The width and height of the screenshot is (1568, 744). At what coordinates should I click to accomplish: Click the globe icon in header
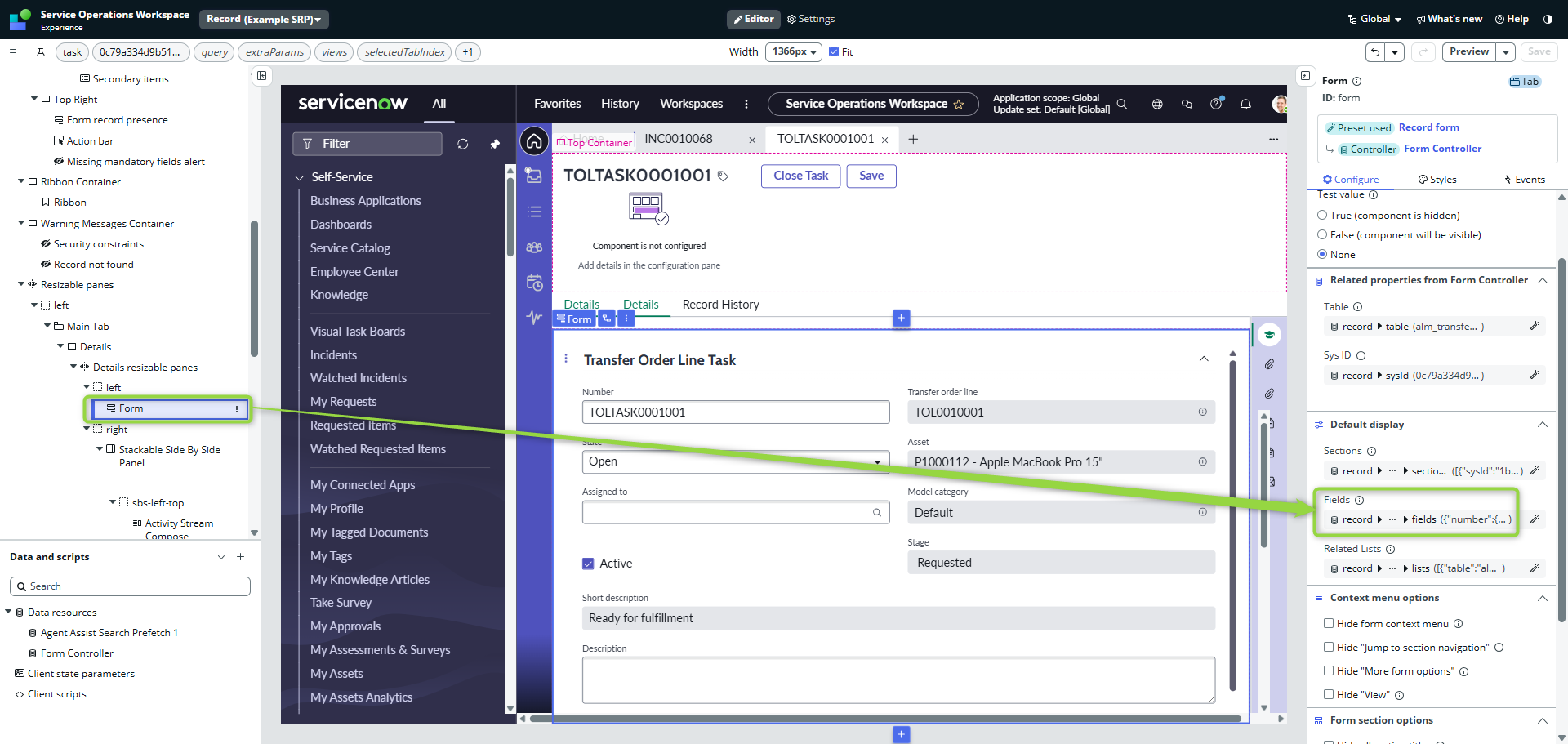1157,105
